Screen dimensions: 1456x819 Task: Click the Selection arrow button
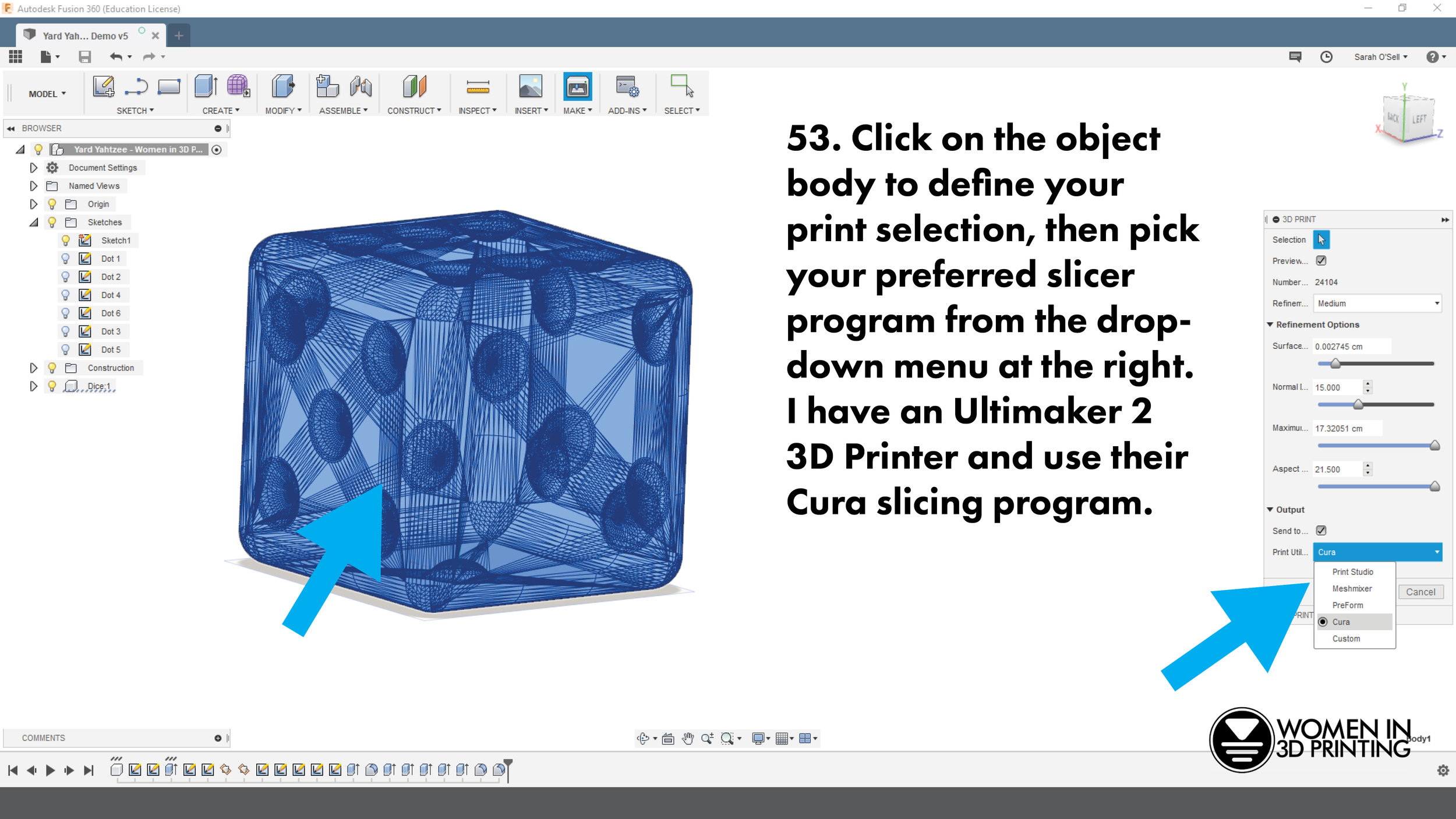(x=1321, y=239)
